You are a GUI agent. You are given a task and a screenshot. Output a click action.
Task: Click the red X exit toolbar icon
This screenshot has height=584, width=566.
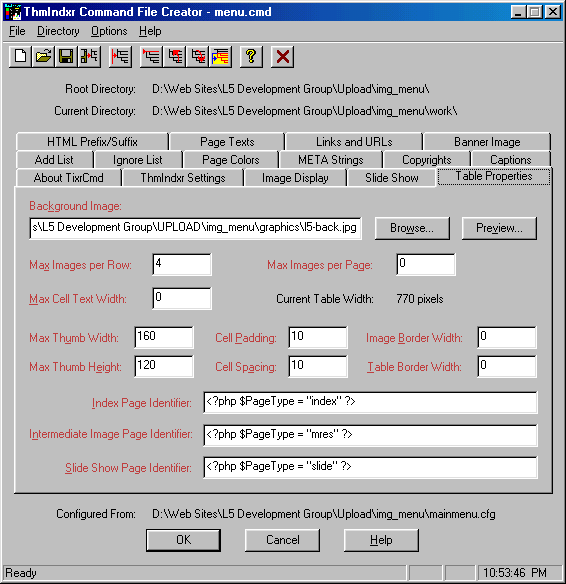283,57
